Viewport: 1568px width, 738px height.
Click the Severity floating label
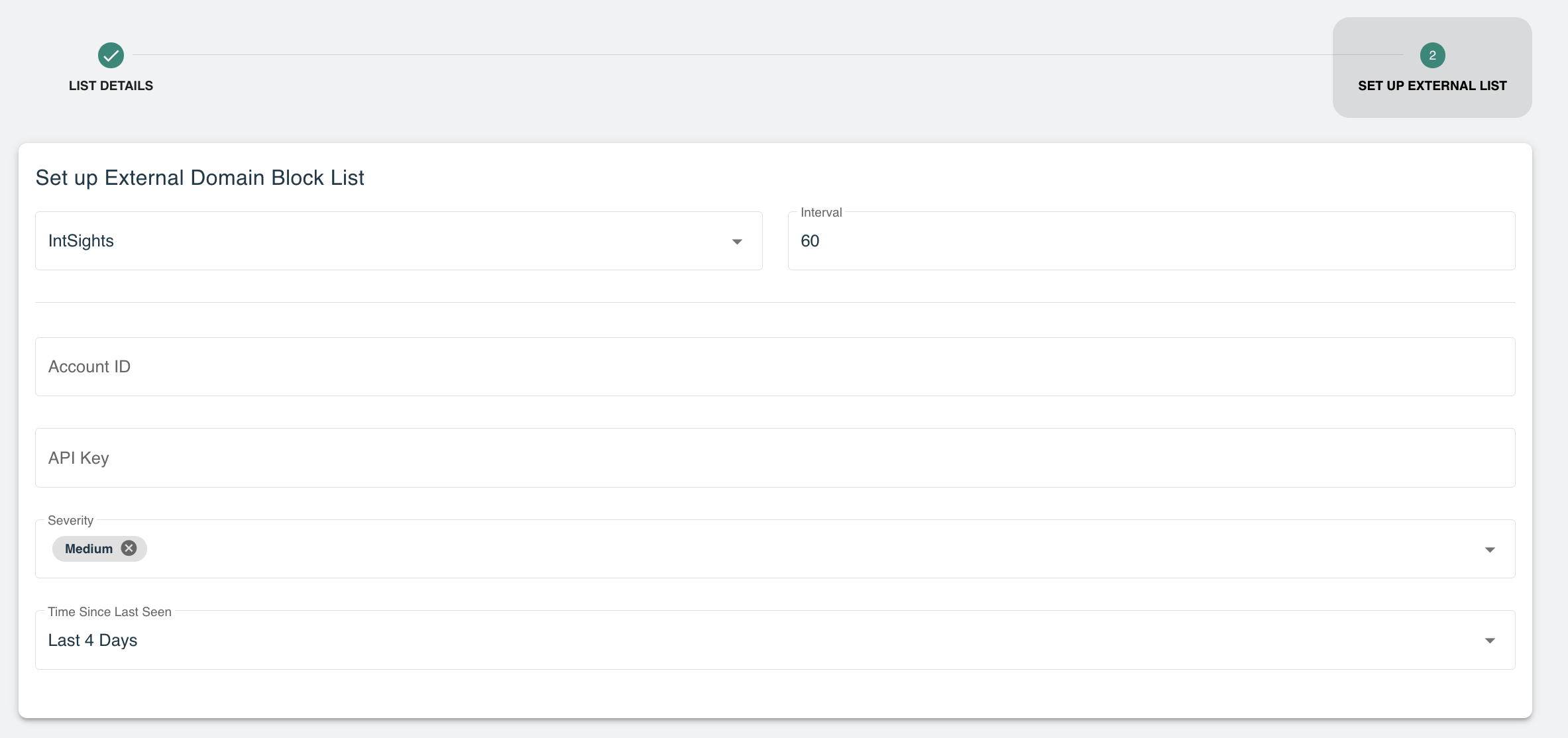click(x=70, y=521)
